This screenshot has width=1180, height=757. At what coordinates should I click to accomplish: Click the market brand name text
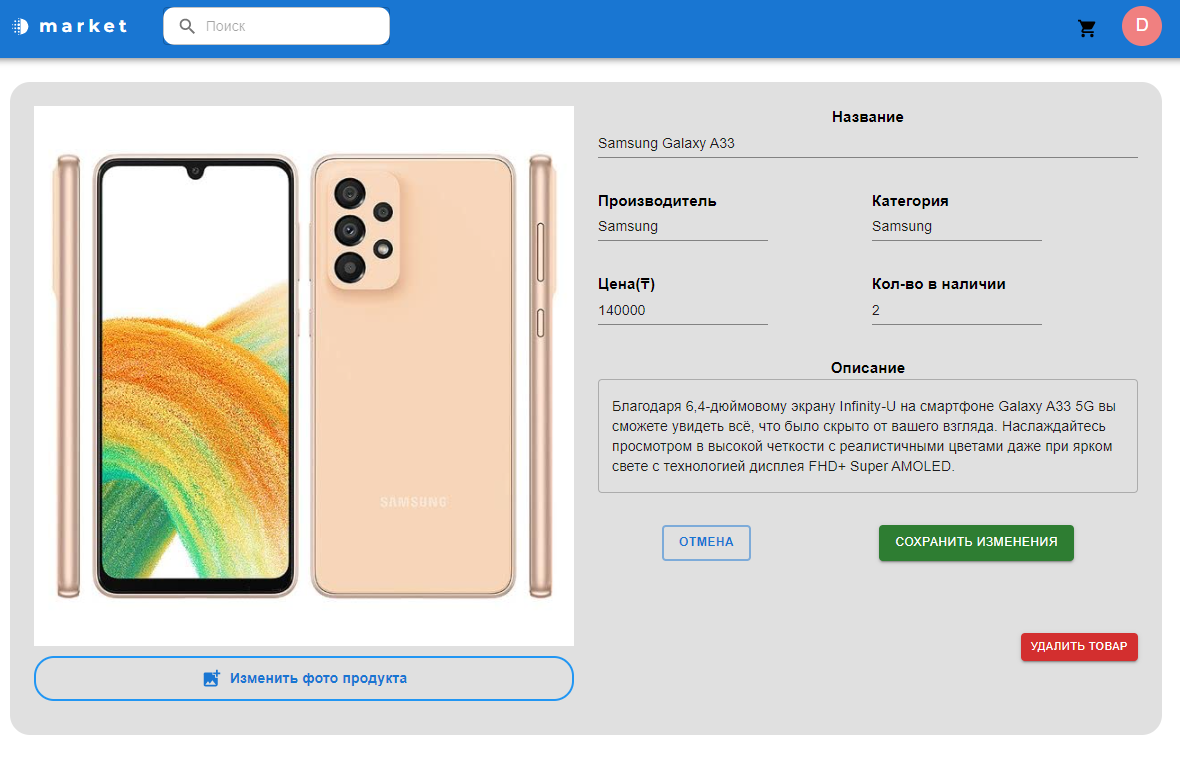pyautogui.click(x=83, y=26)
